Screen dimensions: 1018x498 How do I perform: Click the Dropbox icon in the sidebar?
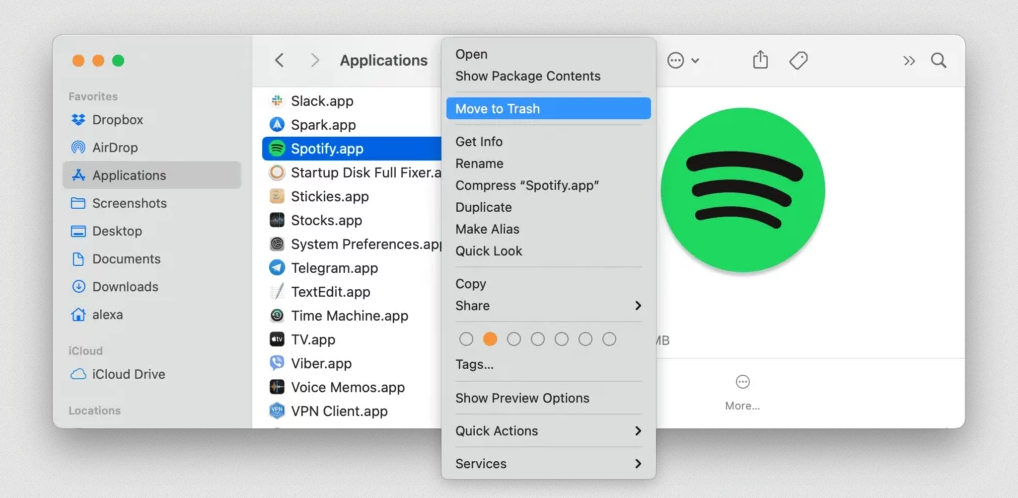point(78,119)
